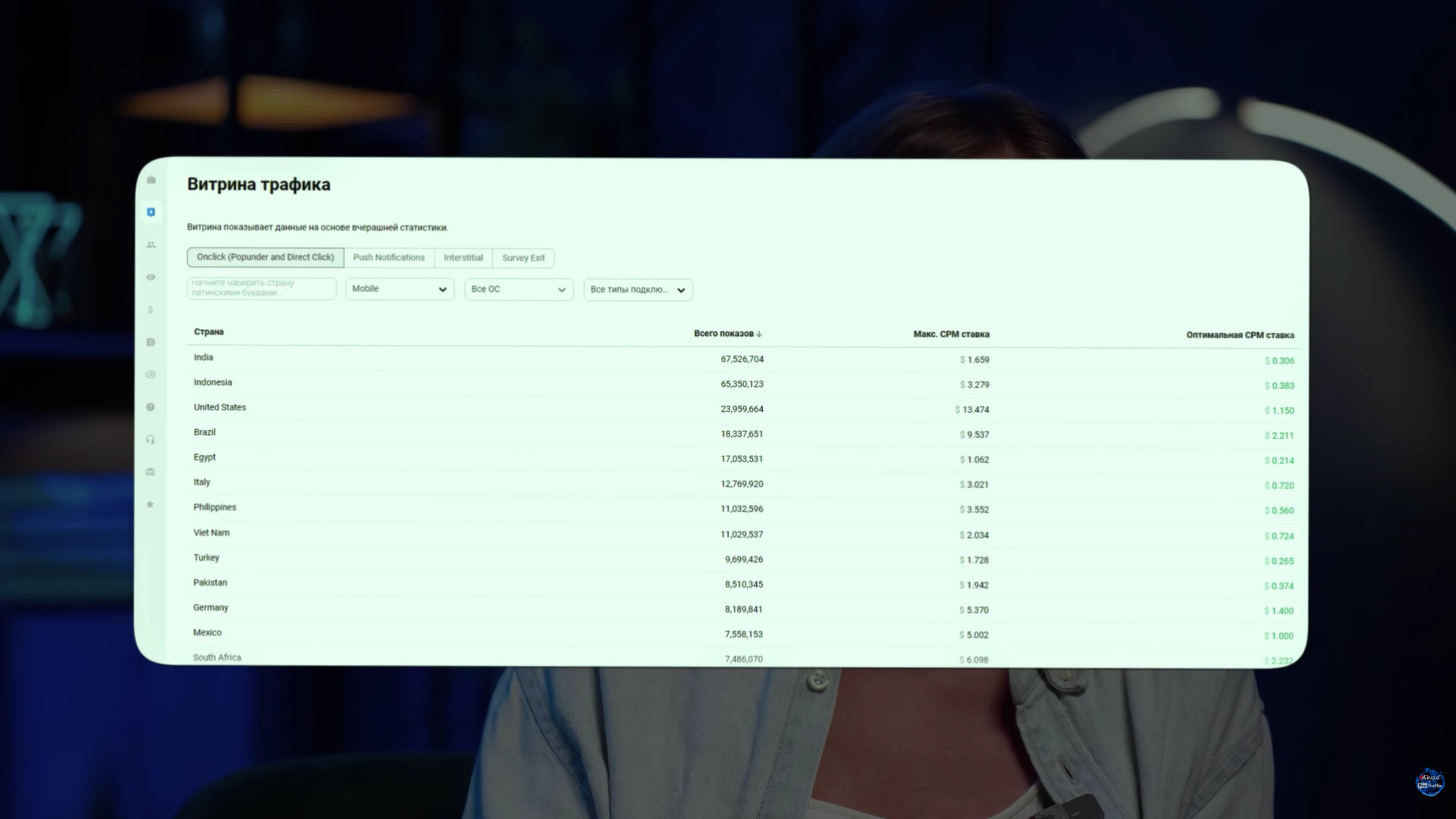Select the Italy country name
The image size is (1456, 819).
[202, 482]
